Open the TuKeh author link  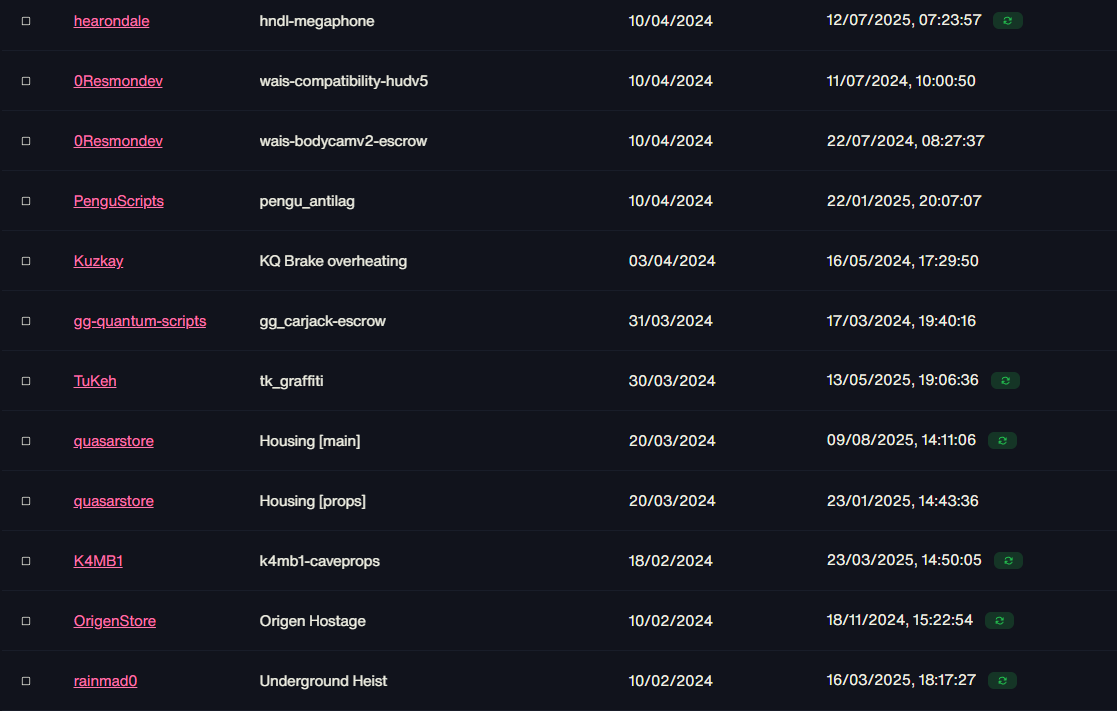(95, 380)
